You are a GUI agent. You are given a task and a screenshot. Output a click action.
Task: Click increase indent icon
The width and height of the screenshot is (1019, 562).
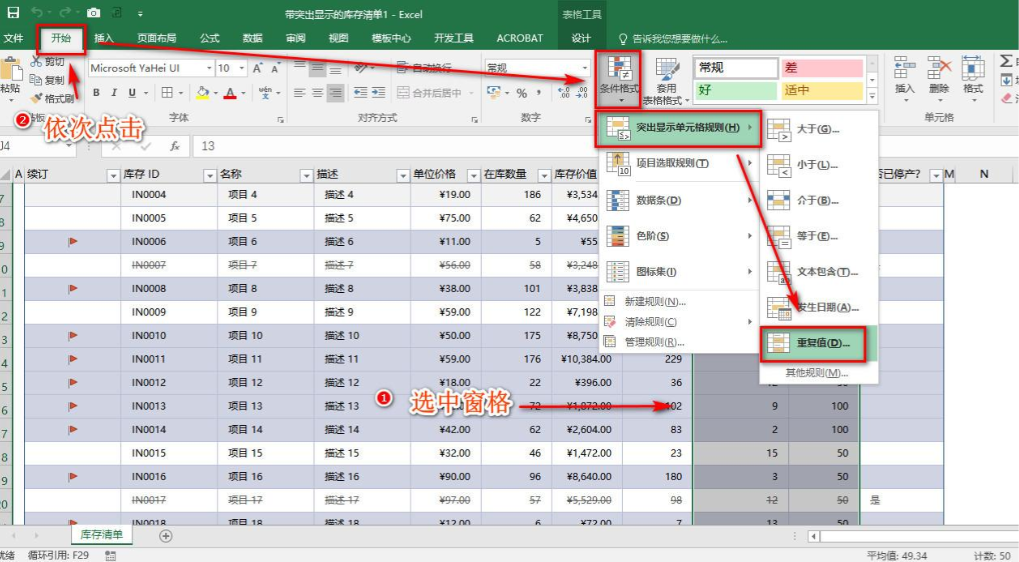pyautogui.click(x=379, y=93)
